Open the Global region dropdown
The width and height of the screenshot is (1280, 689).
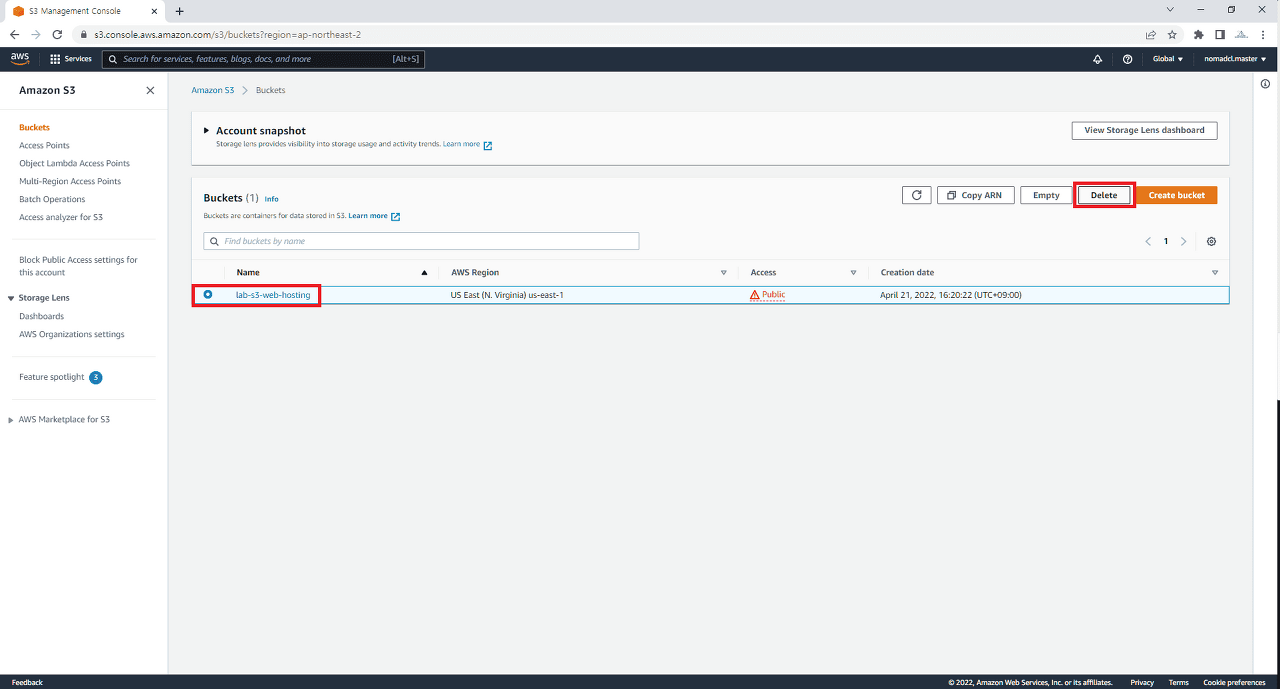point(1167,59)
